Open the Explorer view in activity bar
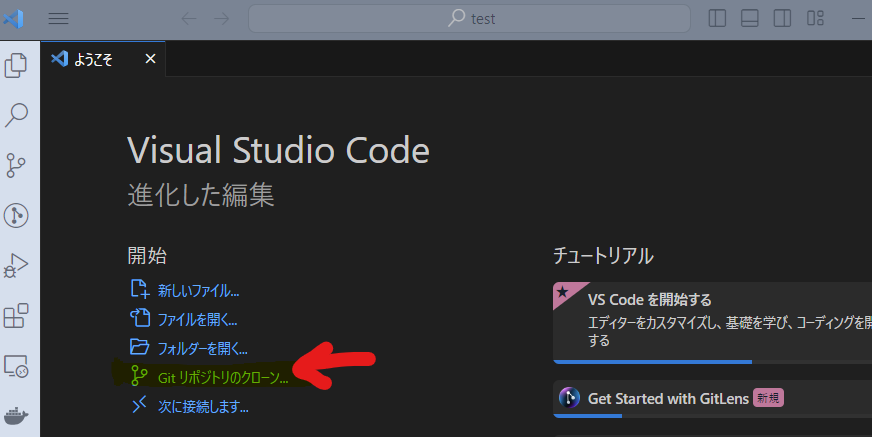Image resolution: width=872 pixels, height=437 pixels. point(16,66)
